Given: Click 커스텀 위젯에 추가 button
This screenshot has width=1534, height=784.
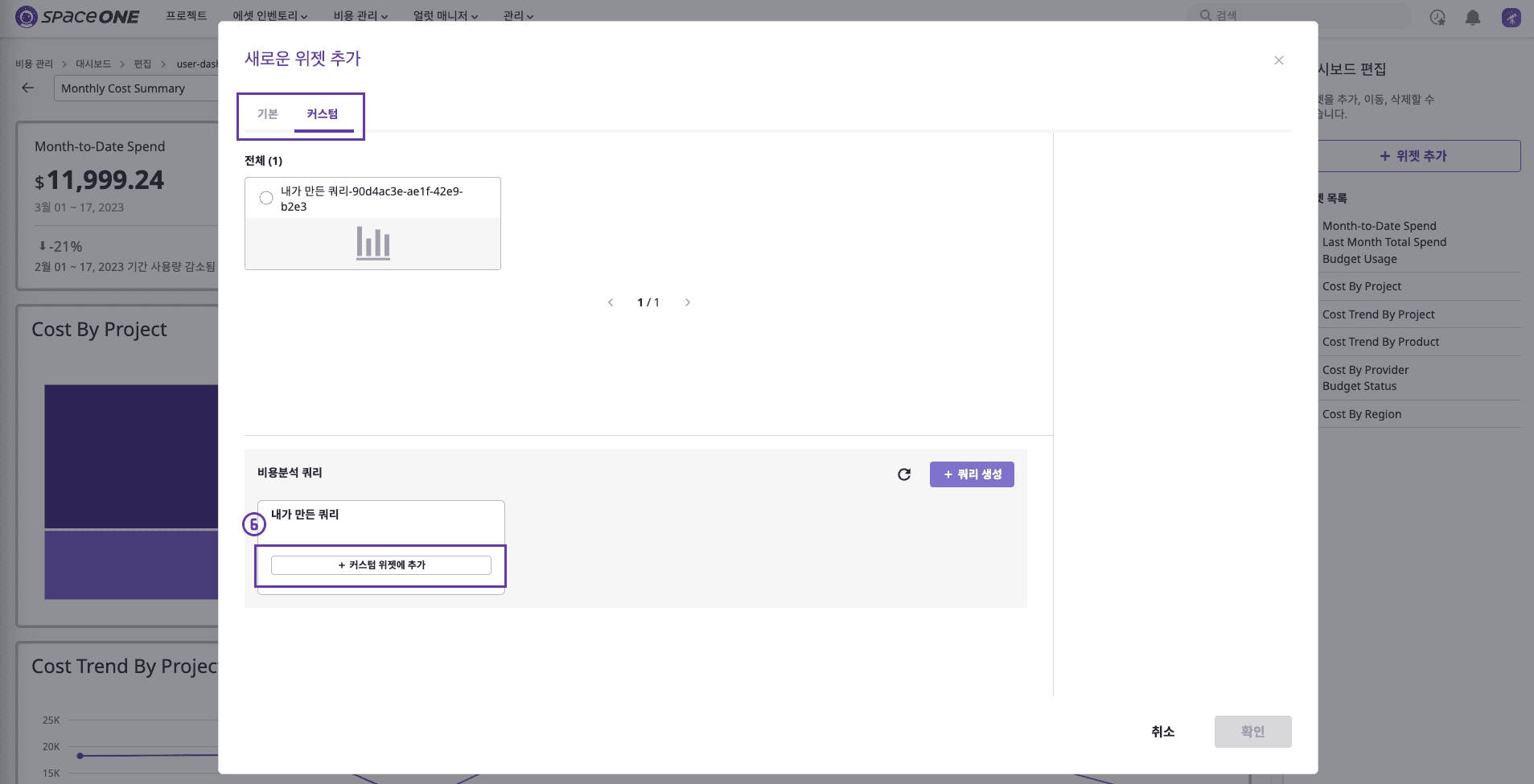Looking at the screenshot, I should pos(381,565).
